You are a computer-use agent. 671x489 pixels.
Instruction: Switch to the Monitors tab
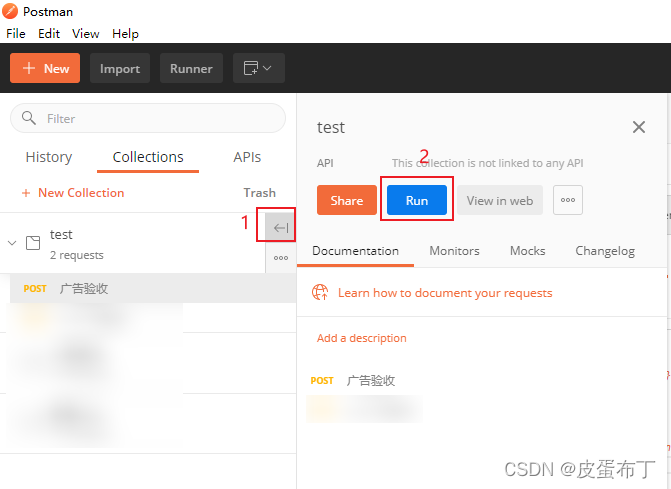[x=454, y=251]
